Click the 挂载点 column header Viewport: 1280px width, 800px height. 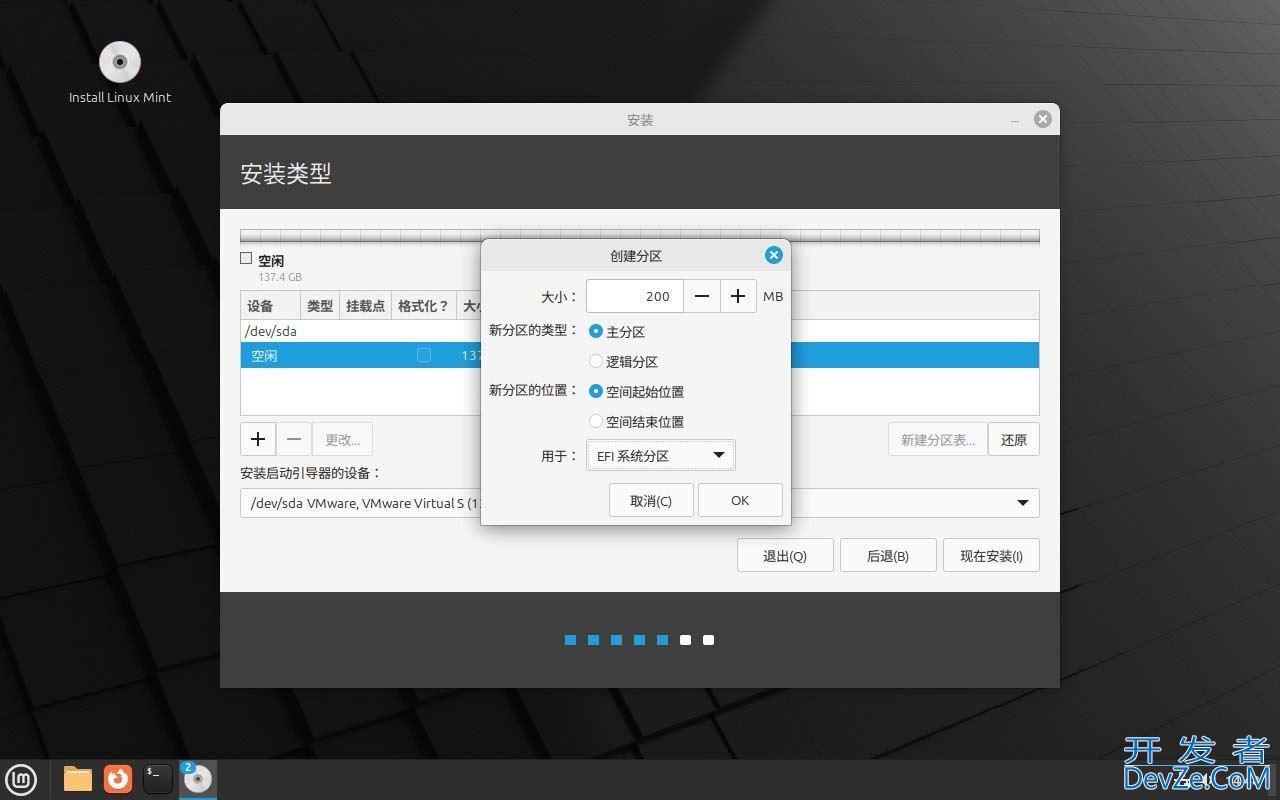click(365, 306)
